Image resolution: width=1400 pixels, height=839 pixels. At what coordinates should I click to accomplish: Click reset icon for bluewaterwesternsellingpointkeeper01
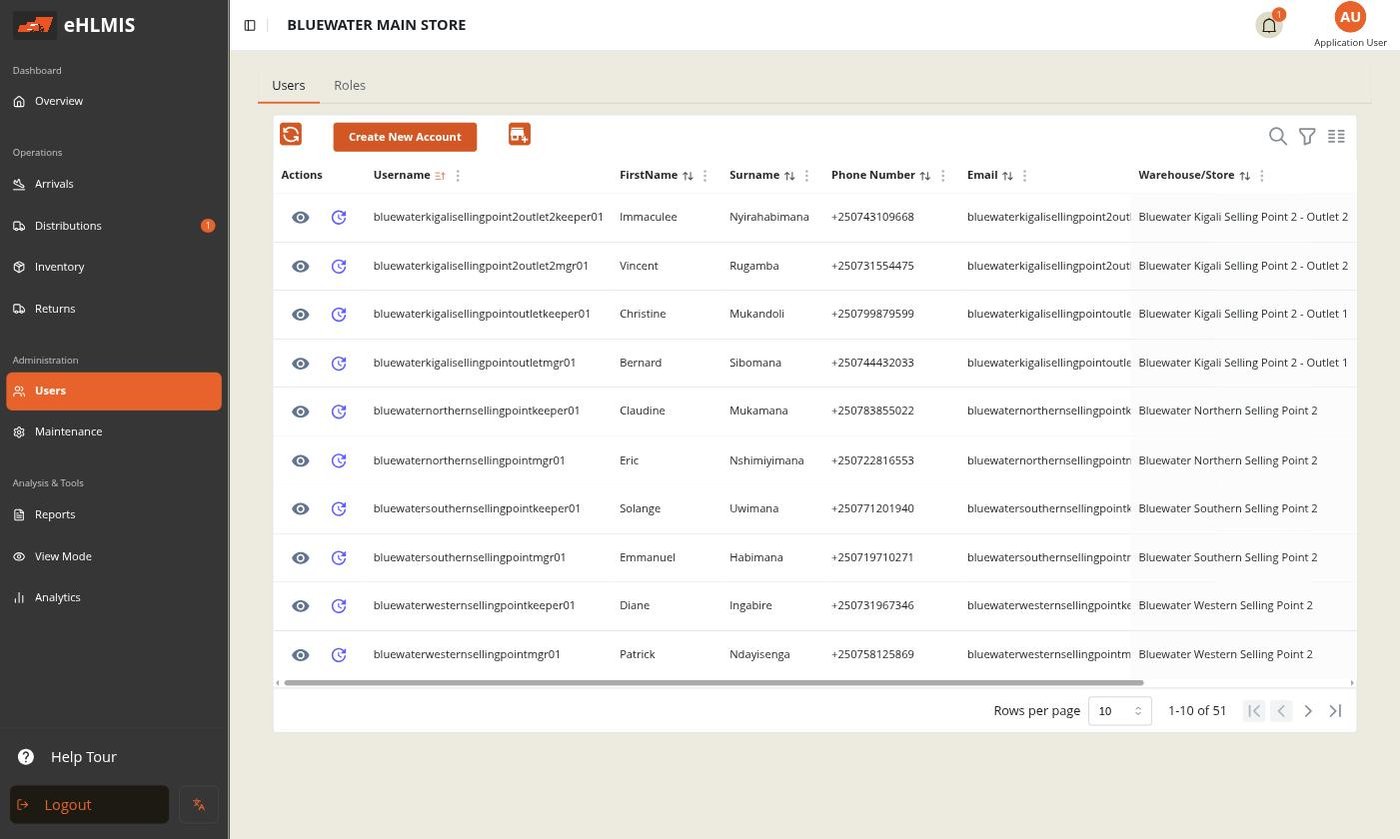339,605
